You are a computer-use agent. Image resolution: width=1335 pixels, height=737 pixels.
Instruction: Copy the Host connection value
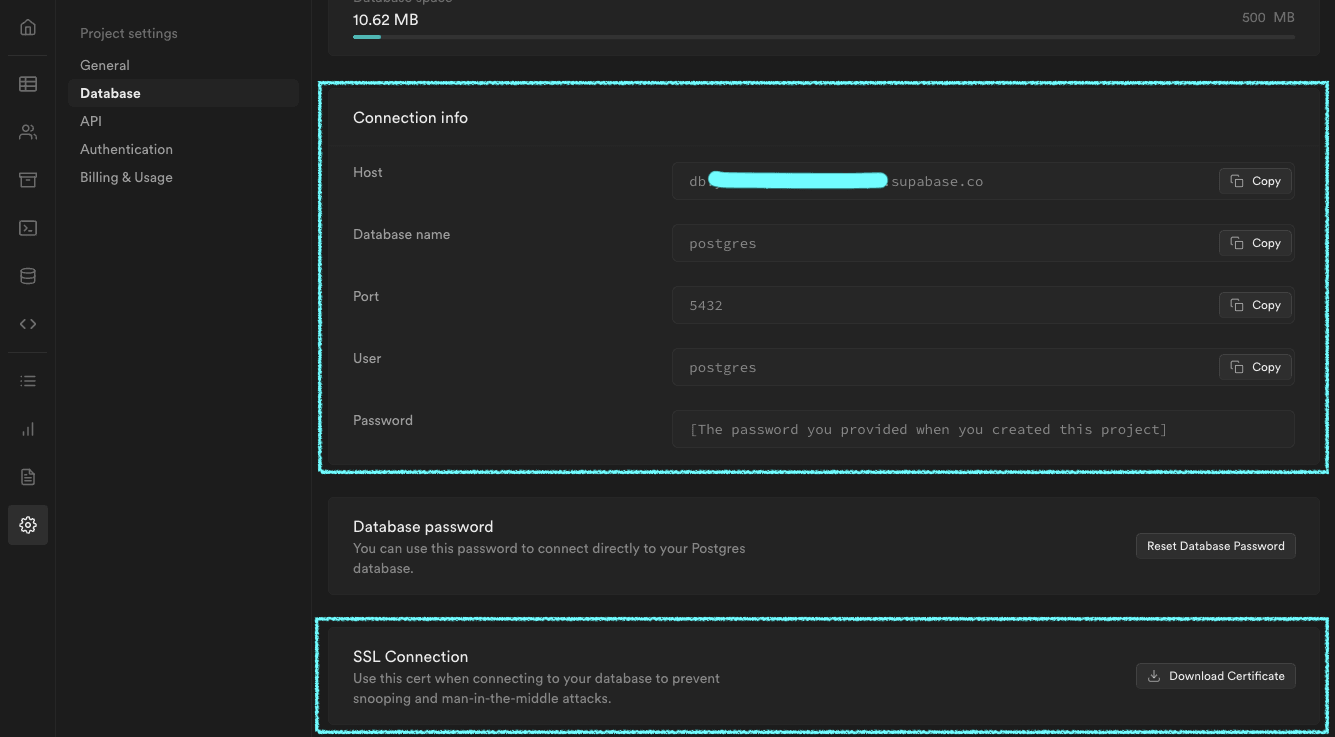1255,181
